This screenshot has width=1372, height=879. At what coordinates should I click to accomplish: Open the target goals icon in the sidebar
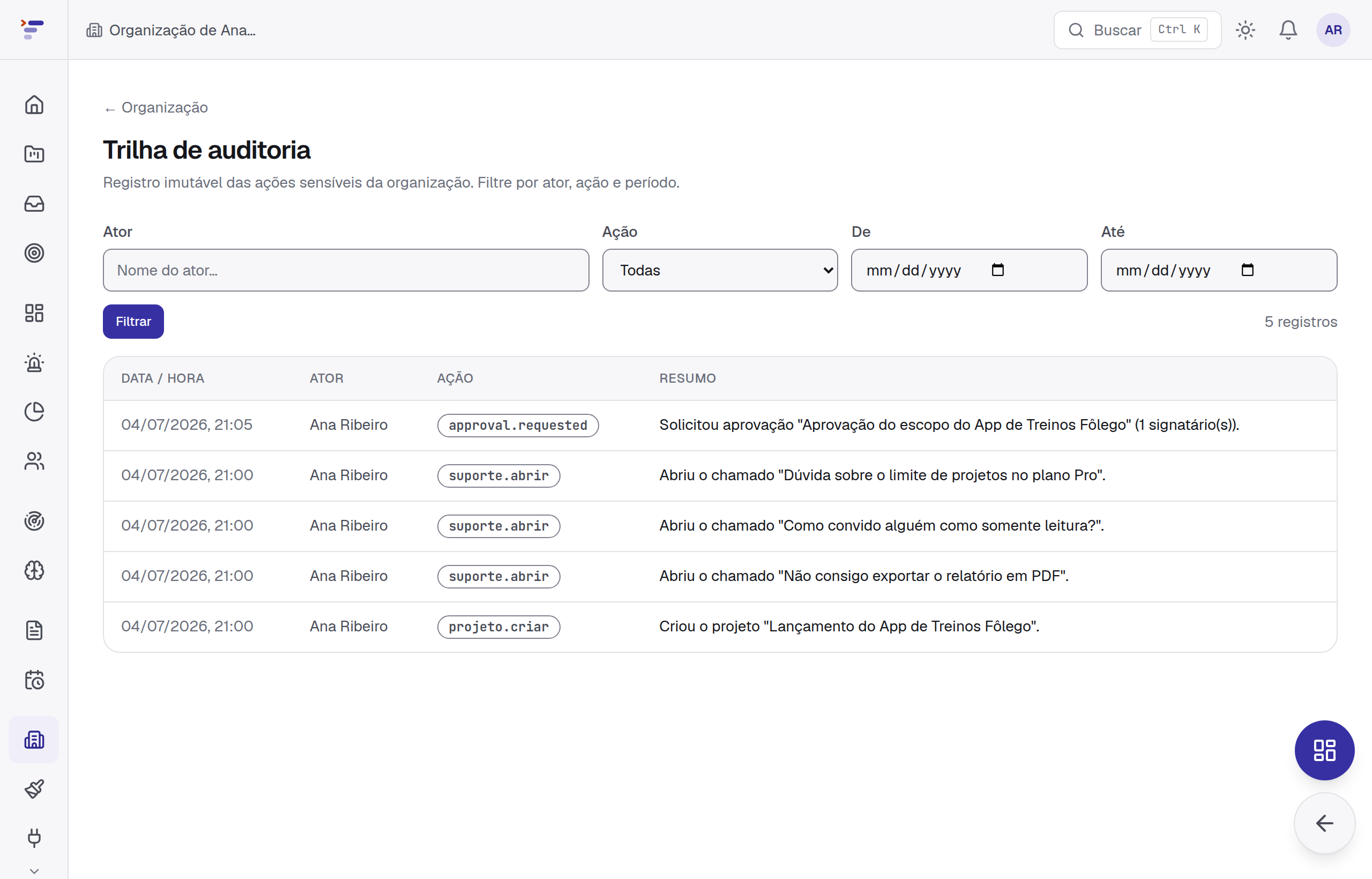pos(34,253)
